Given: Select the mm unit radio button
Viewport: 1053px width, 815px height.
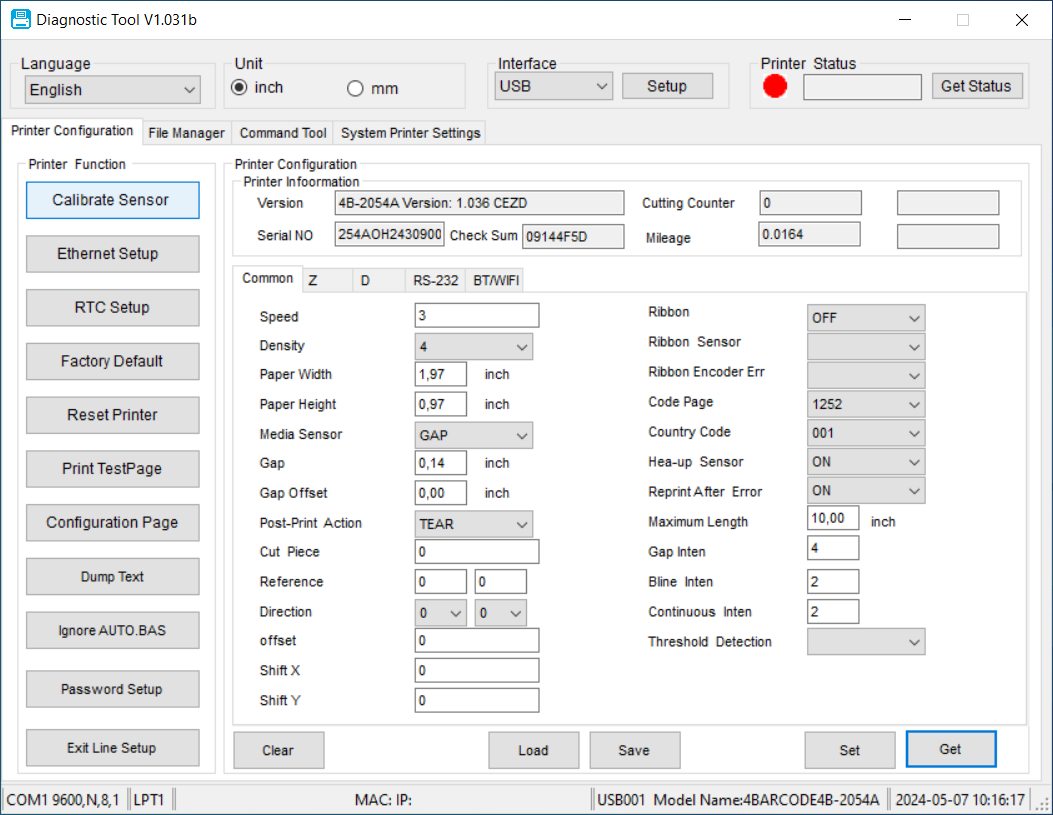Looking at the screenshot, I should pyautogui.click(x=355, y=89).
